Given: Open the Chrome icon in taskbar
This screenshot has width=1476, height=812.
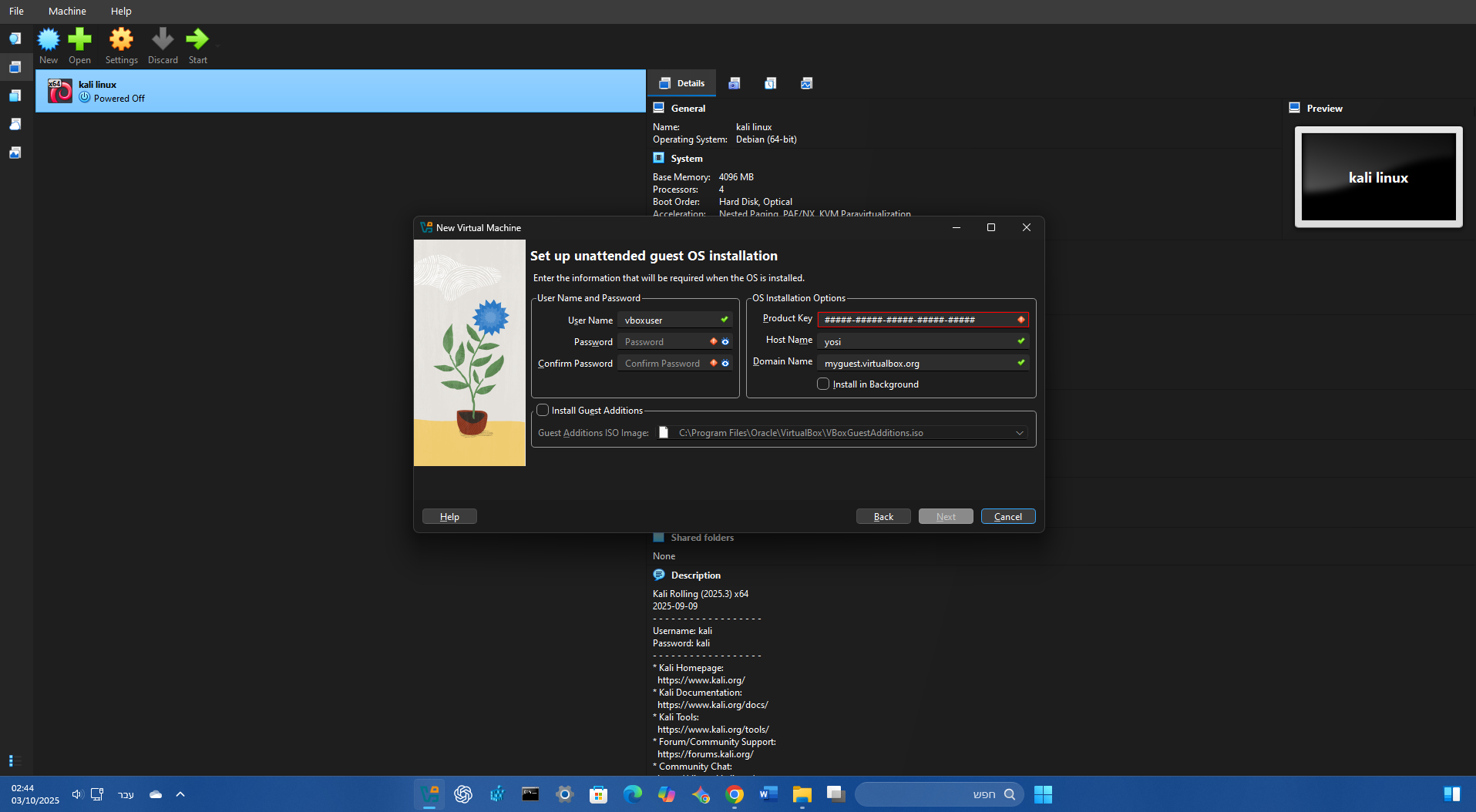Looking at the screenshot, I should (735, 794).
